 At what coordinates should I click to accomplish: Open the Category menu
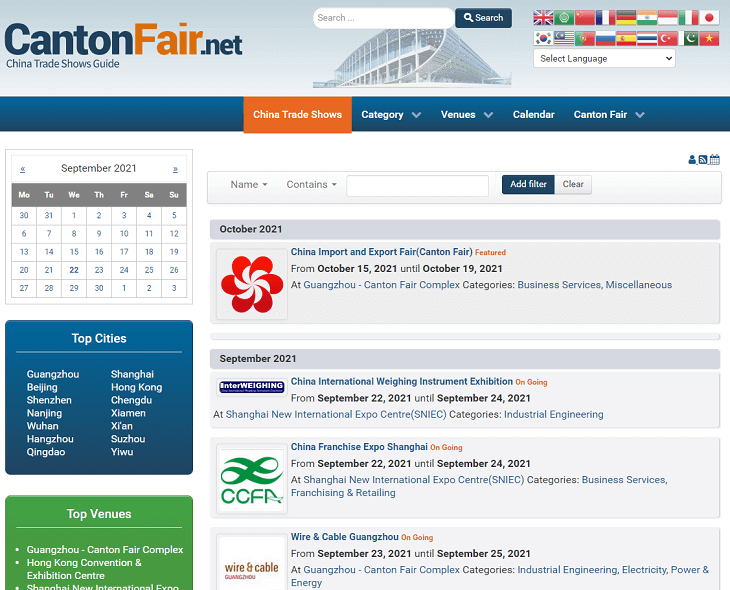click(x=382, y=115)
